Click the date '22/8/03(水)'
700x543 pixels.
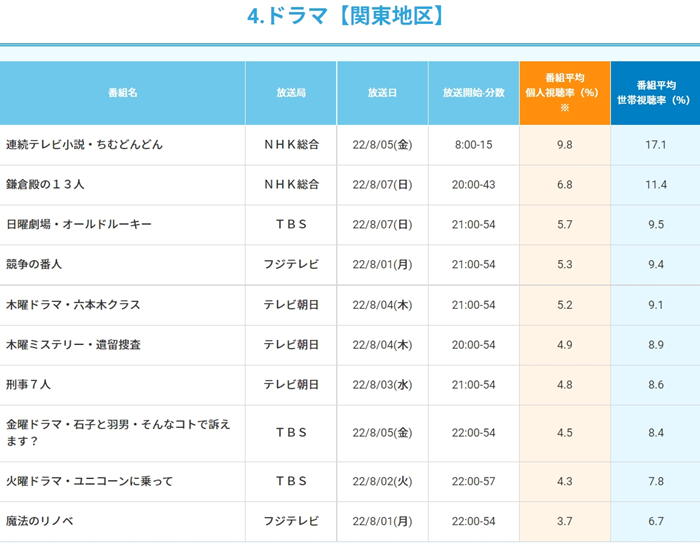382,384
